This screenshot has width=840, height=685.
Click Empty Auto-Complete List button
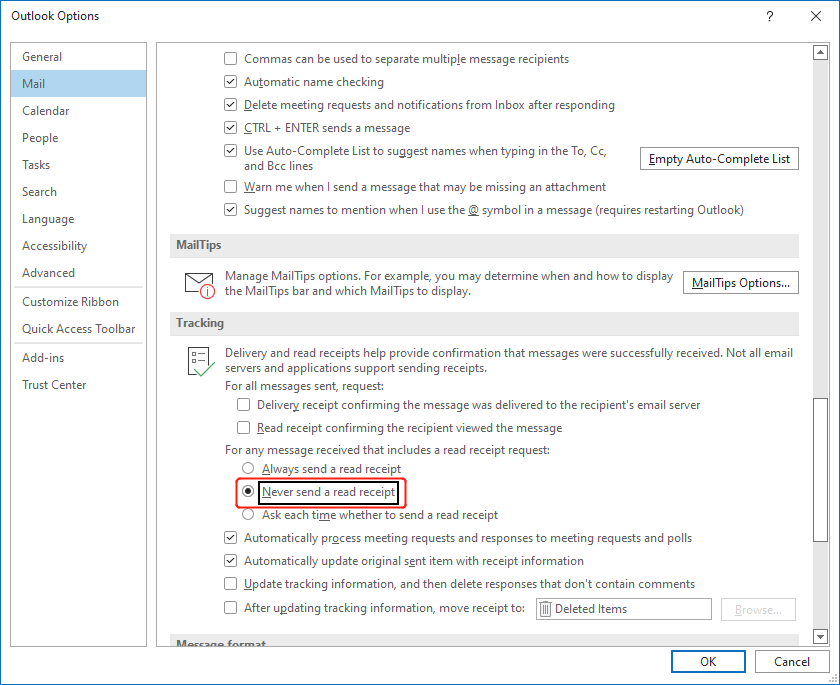(x=719, y=159)
